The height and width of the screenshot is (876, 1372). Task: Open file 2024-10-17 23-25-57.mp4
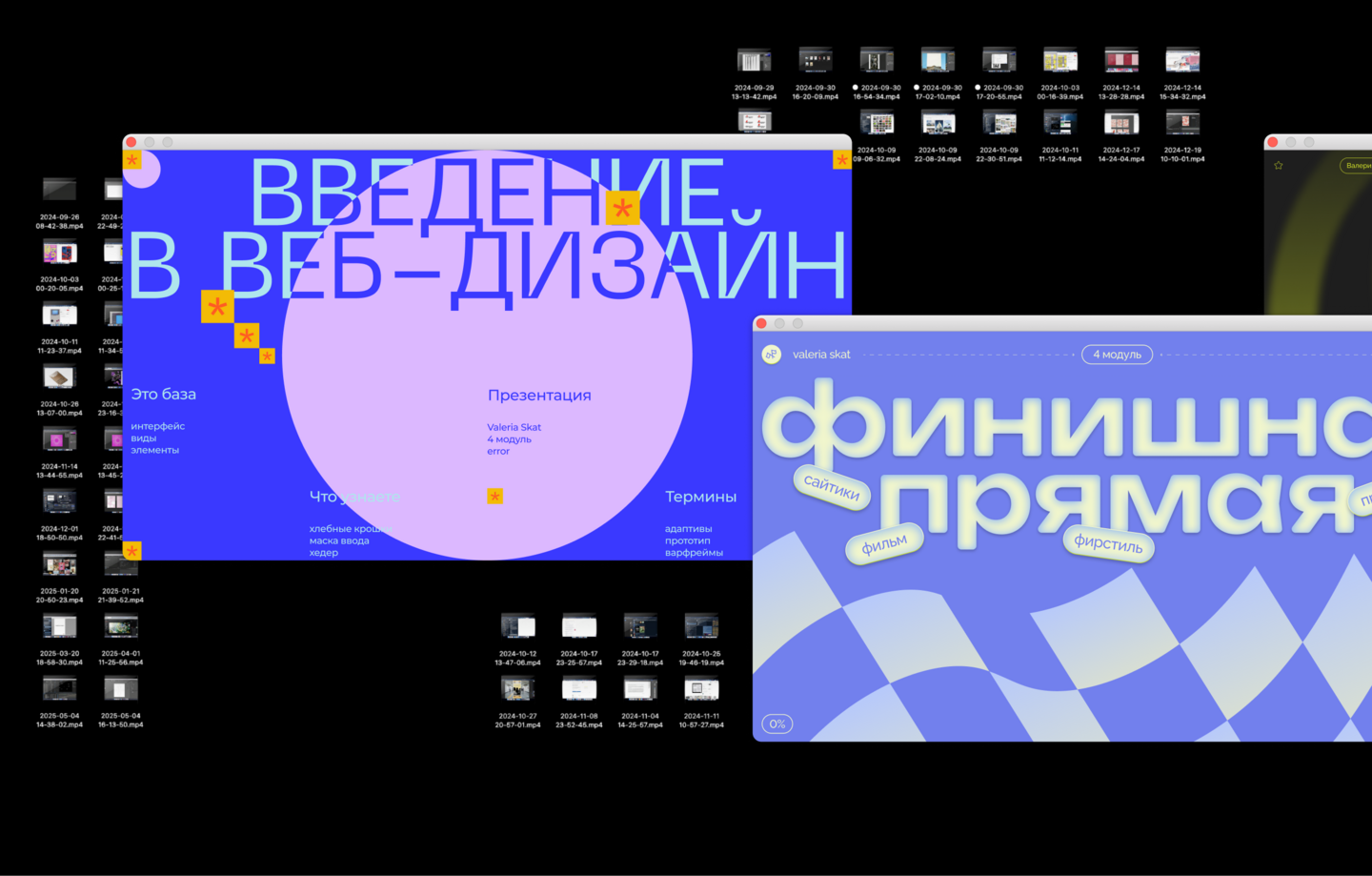[x=578, y=641]
